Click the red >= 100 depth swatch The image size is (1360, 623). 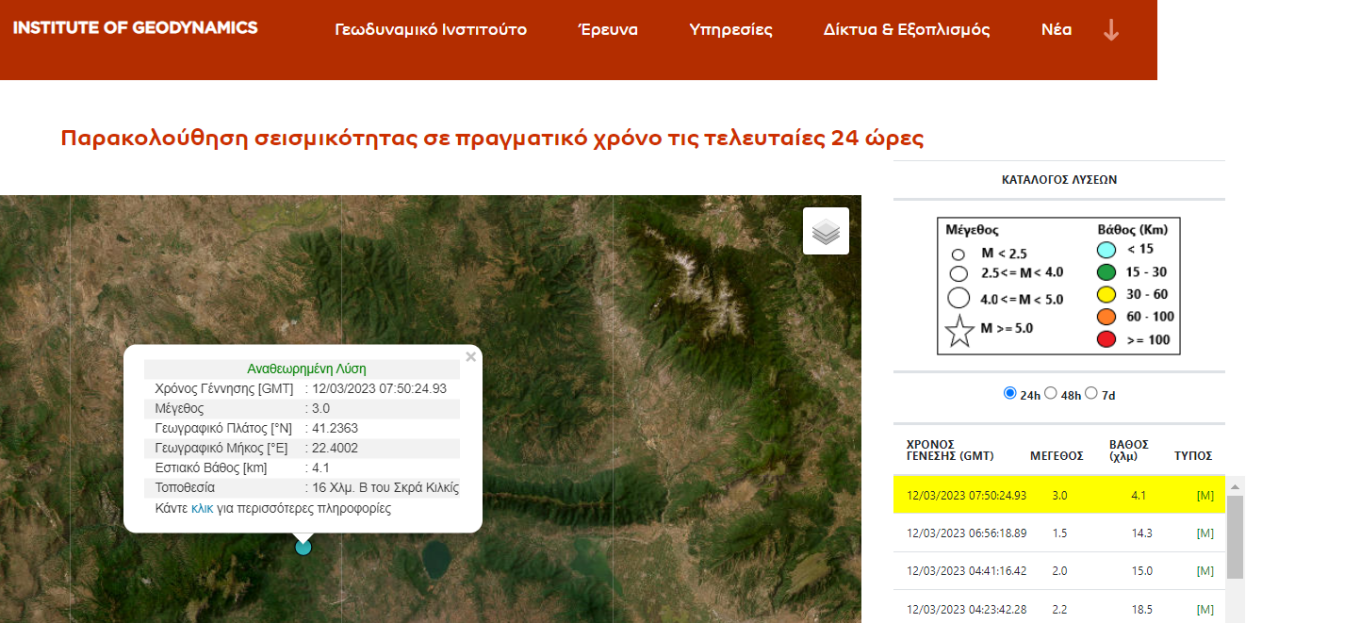[1107, 340]
